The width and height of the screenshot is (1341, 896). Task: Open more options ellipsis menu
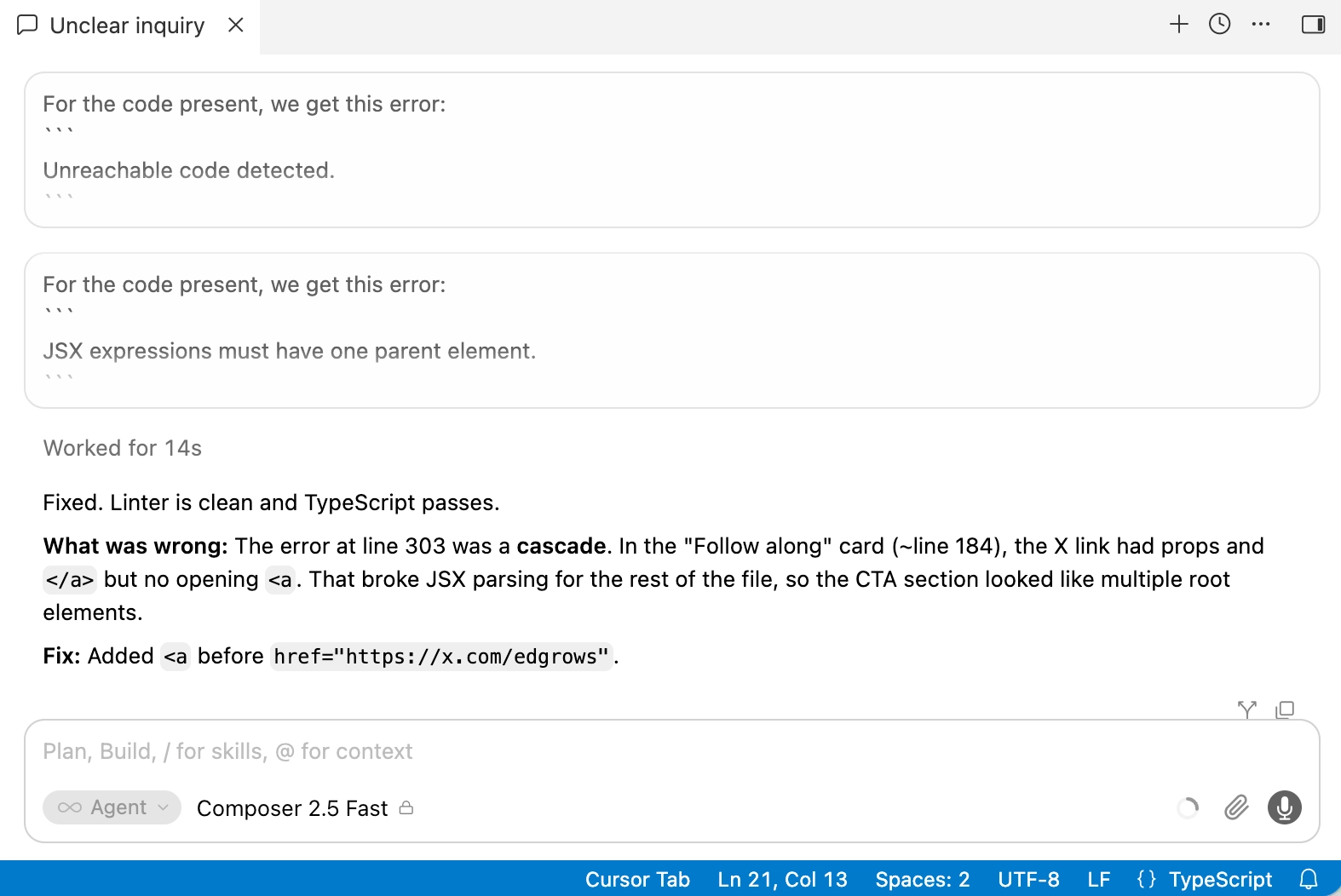[1261, 24]
